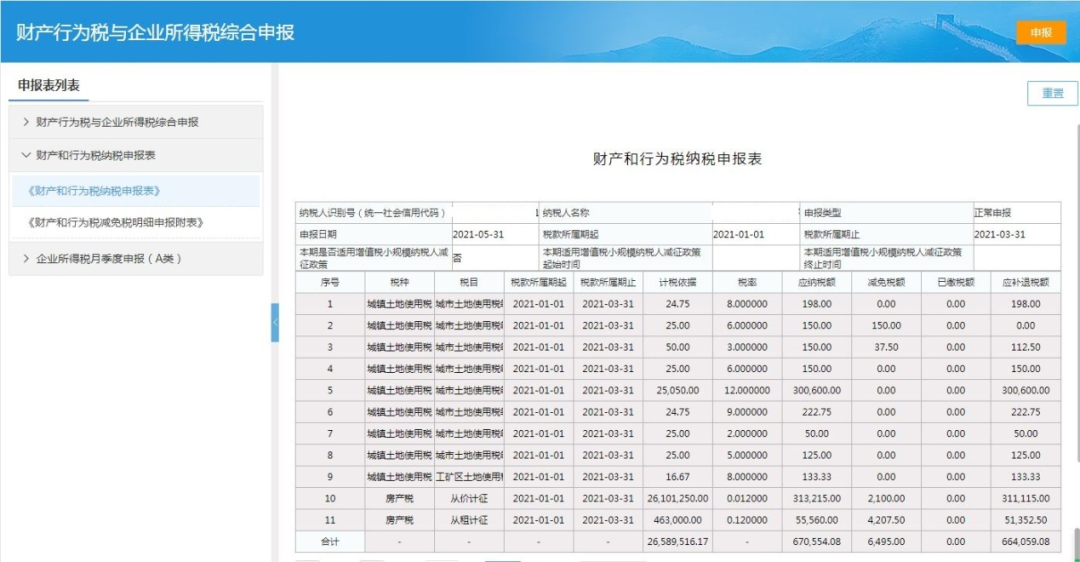Screen dimensions: 1080x562
Task: Click the 应补退税额 column header
Action: coord(1026,282)
